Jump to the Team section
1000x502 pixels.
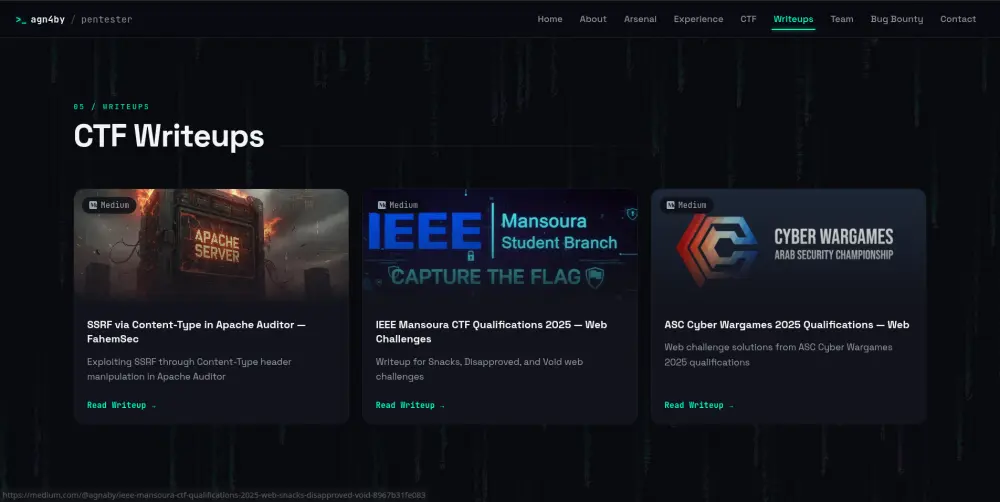(842, 19)
